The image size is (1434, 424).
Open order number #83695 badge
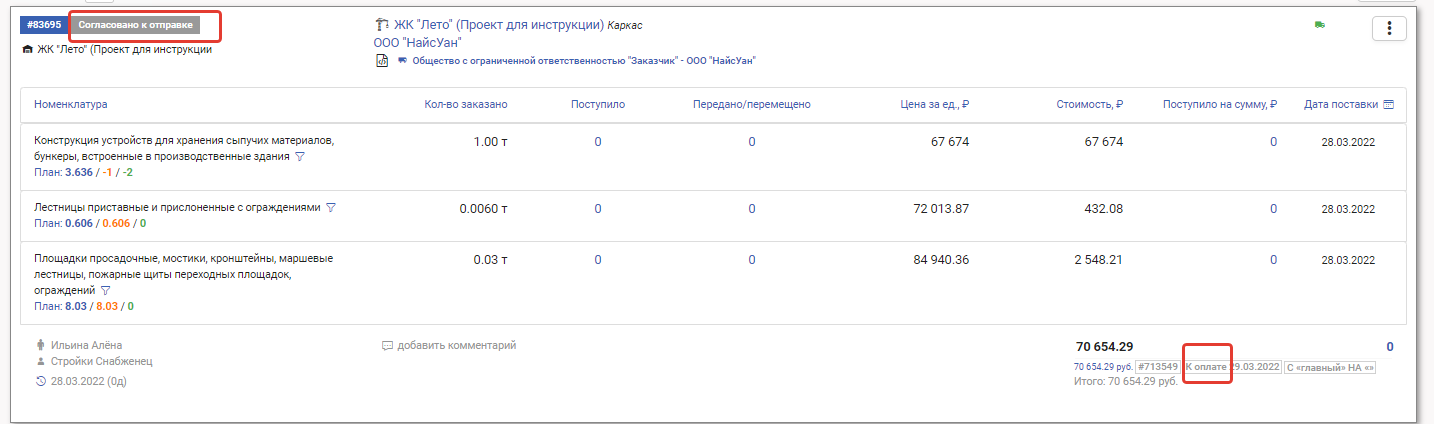44,24
